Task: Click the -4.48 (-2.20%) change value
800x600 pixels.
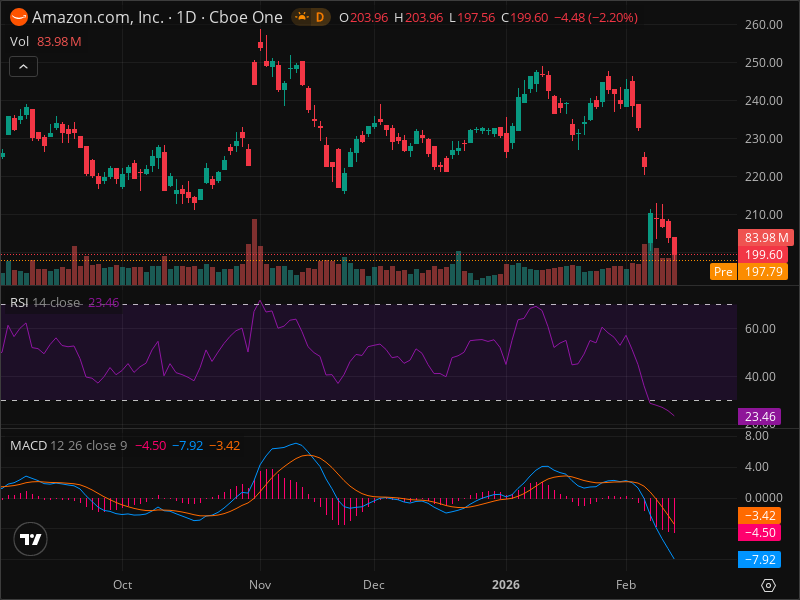Action: click(x=595, y=17)
